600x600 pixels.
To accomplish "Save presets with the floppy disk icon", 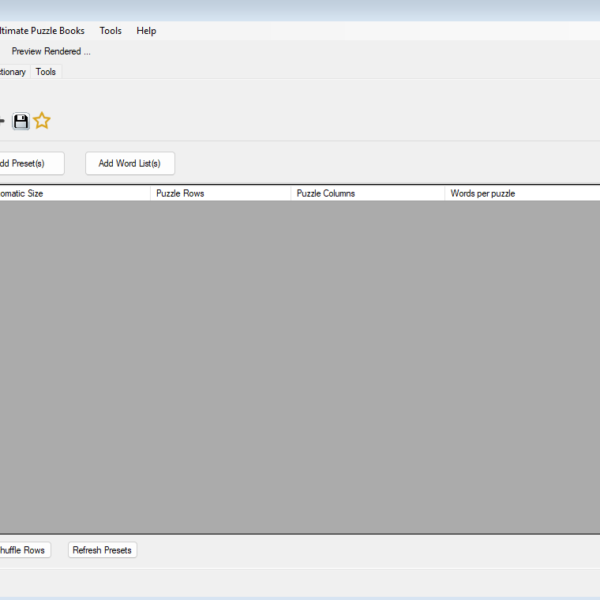I will [21, 121].
